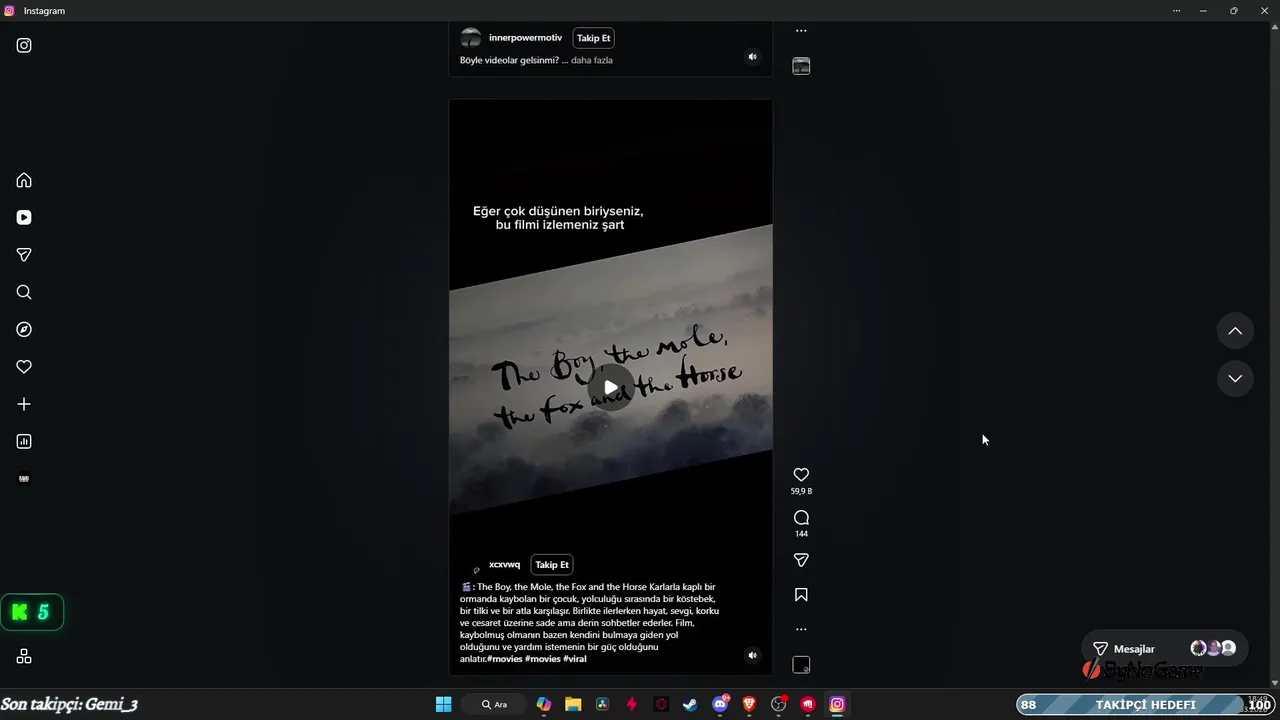Go to the next reel
Screen dimensions: 1280x720
click(x=1235, y=378)
